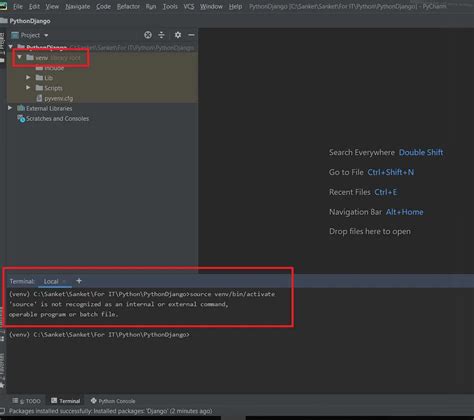This screenshot has width=474, height=420.
Task: Add a new terminal session with plus
Action: [79, 281]
